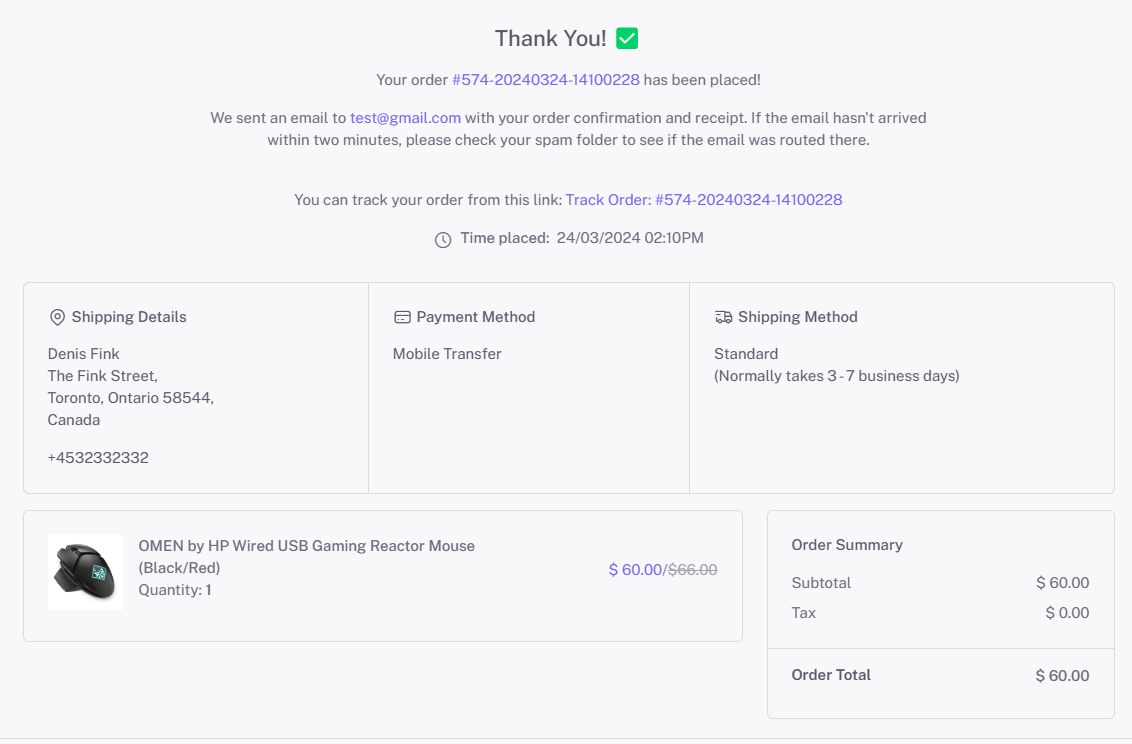Open order number #574-20240324-14100228 link
Screen dimensions: 1132x744
coord(545,79)
